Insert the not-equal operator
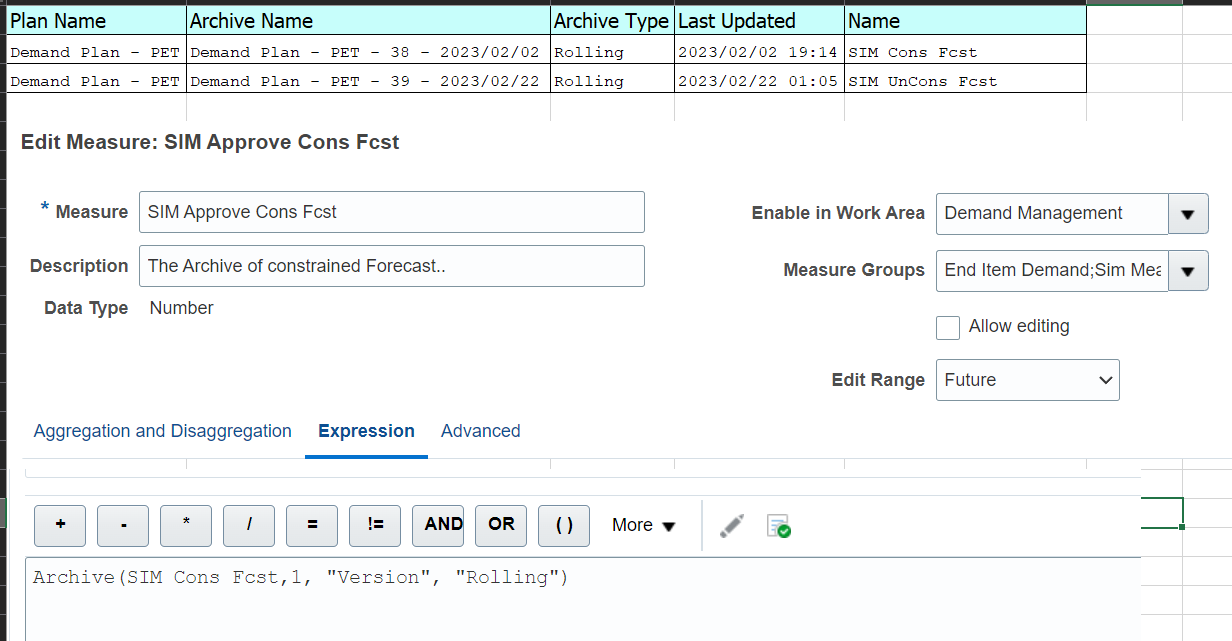The height and width of the screenshot is (641, 1232). [374, 525]
